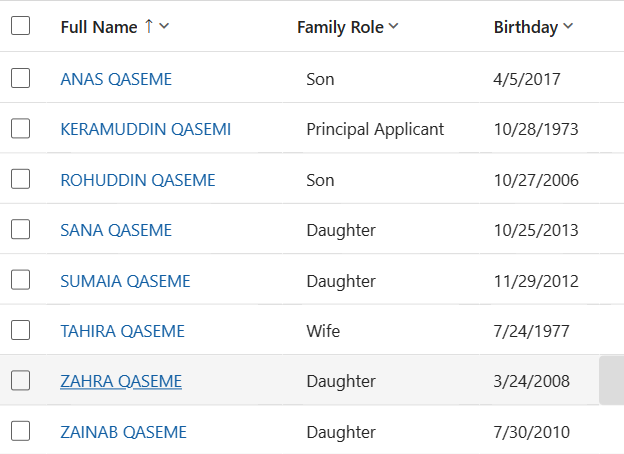Viewport: 624px width, 454px height.
Task: Toggle the checkbox next to ROHUDDIN QASEME
Action: (x=20, y=179)
